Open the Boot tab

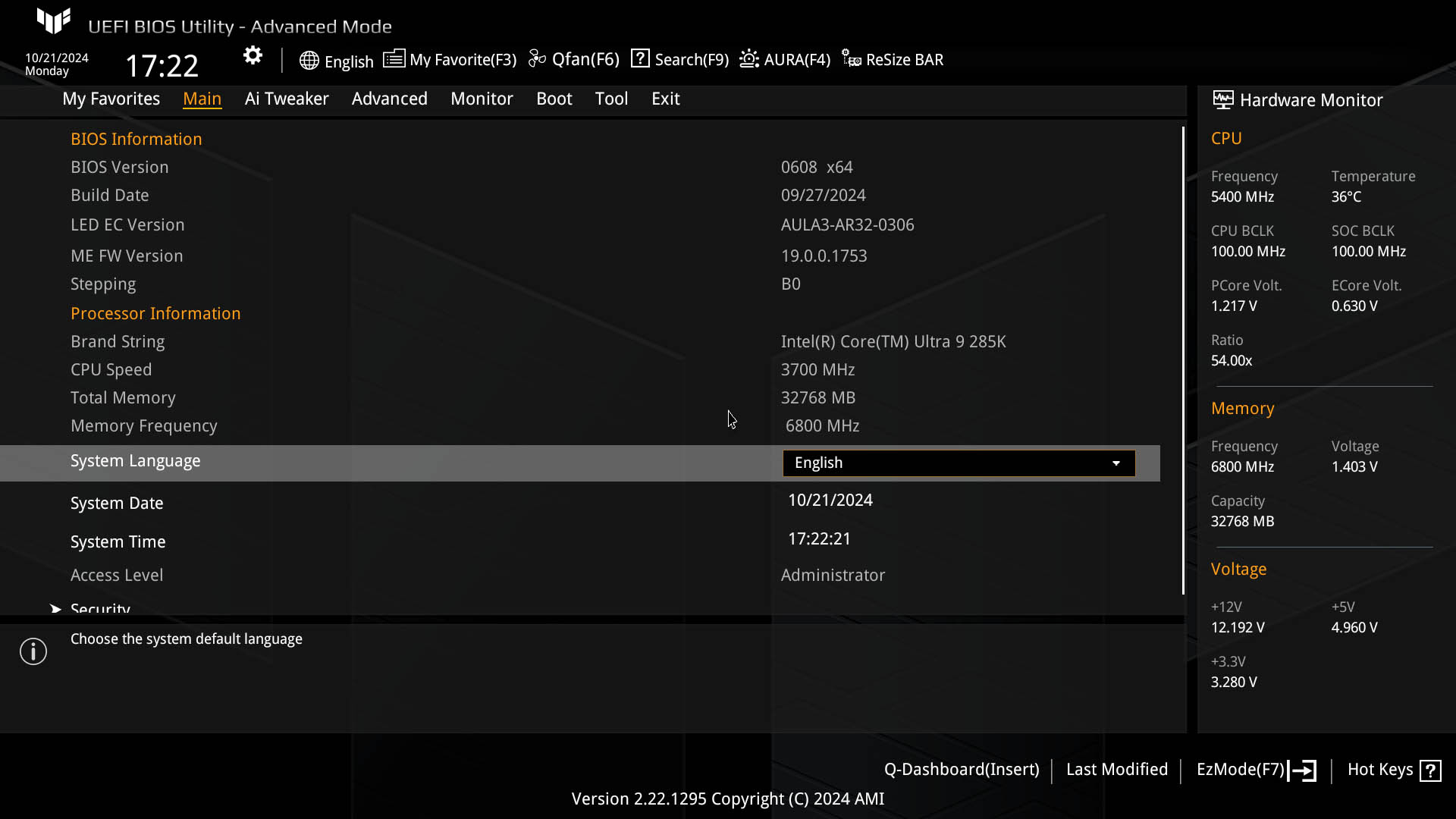[x=554, y=99]
